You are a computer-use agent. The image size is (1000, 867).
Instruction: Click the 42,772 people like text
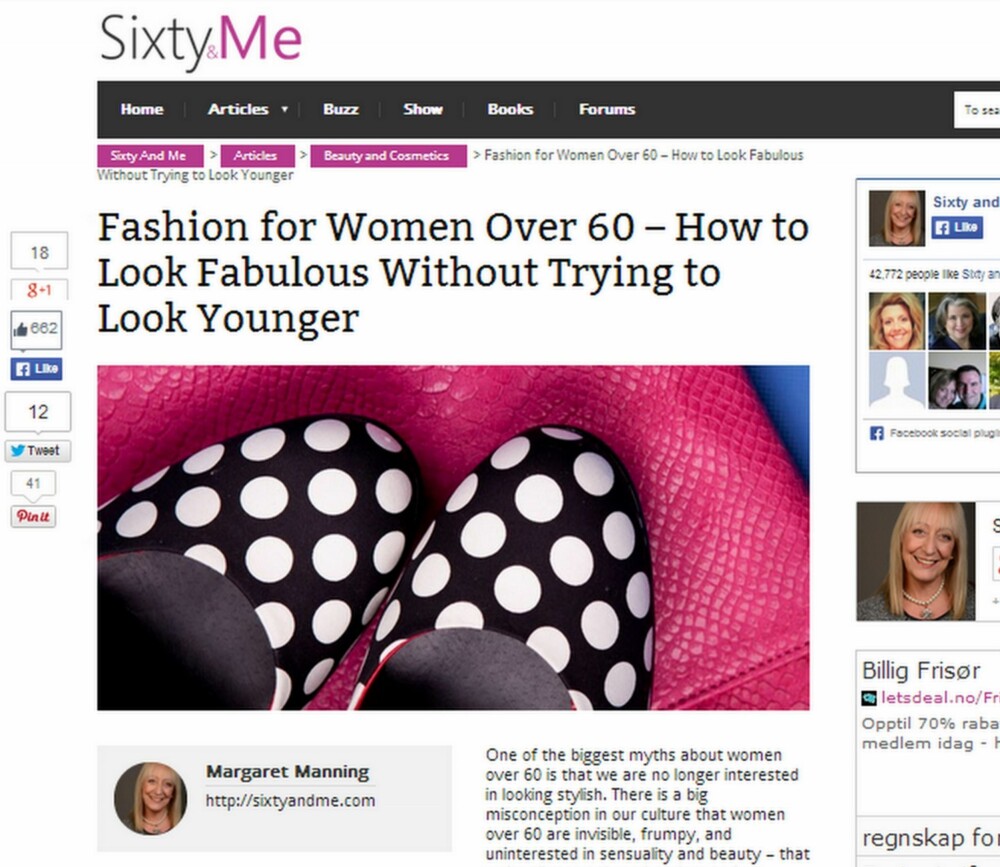pyautogui.click(x=934, y=274)
